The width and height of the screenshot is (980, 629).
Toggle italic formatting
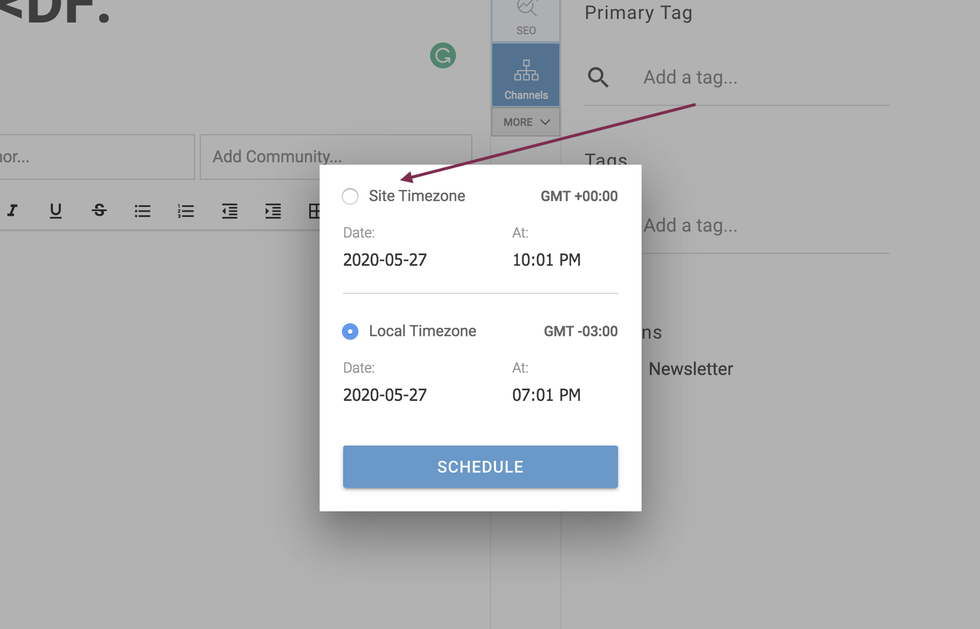[x=12, y=210]
